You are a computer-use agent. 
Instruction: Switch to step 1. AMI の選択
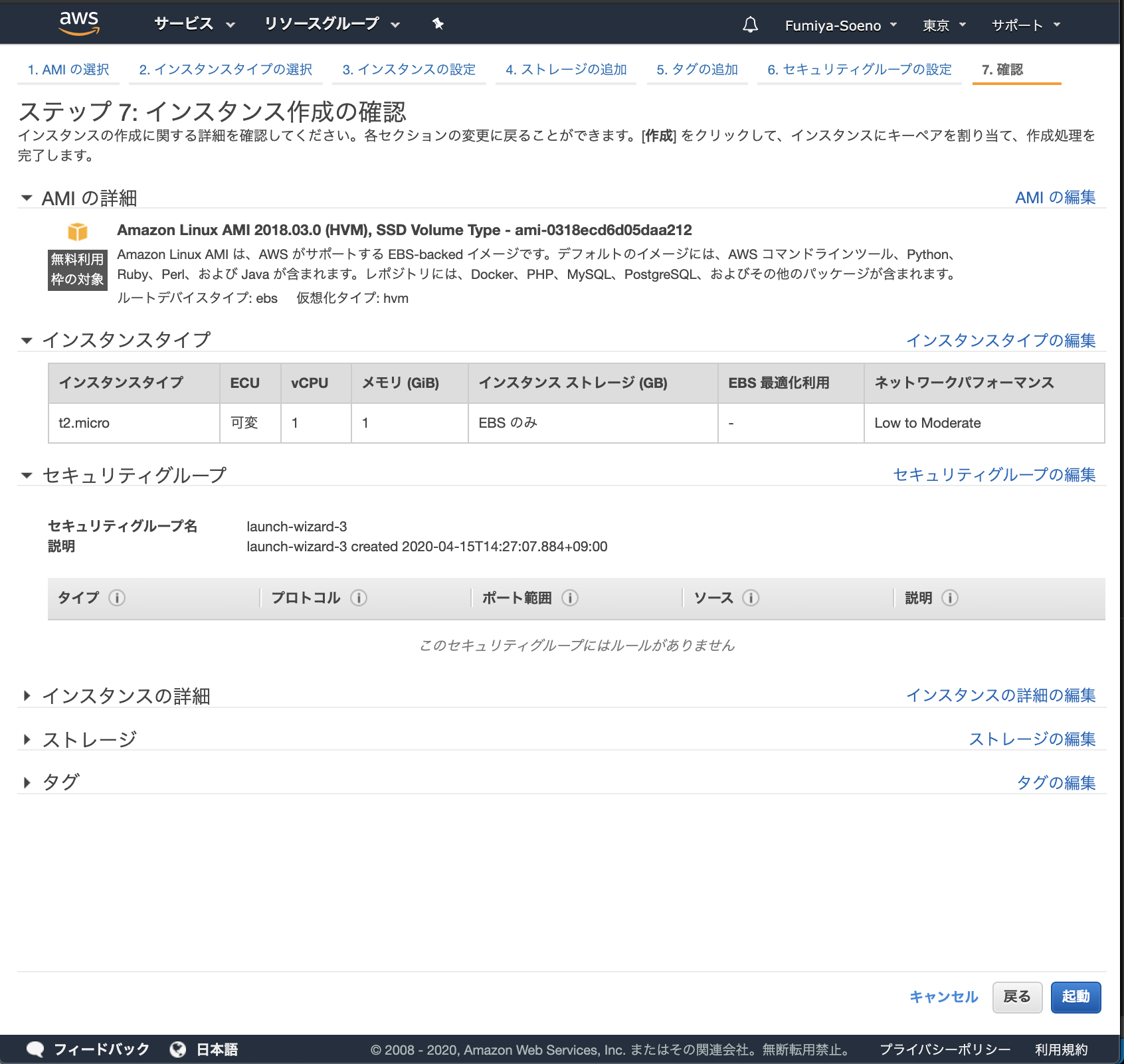click(x=68, y=68)
